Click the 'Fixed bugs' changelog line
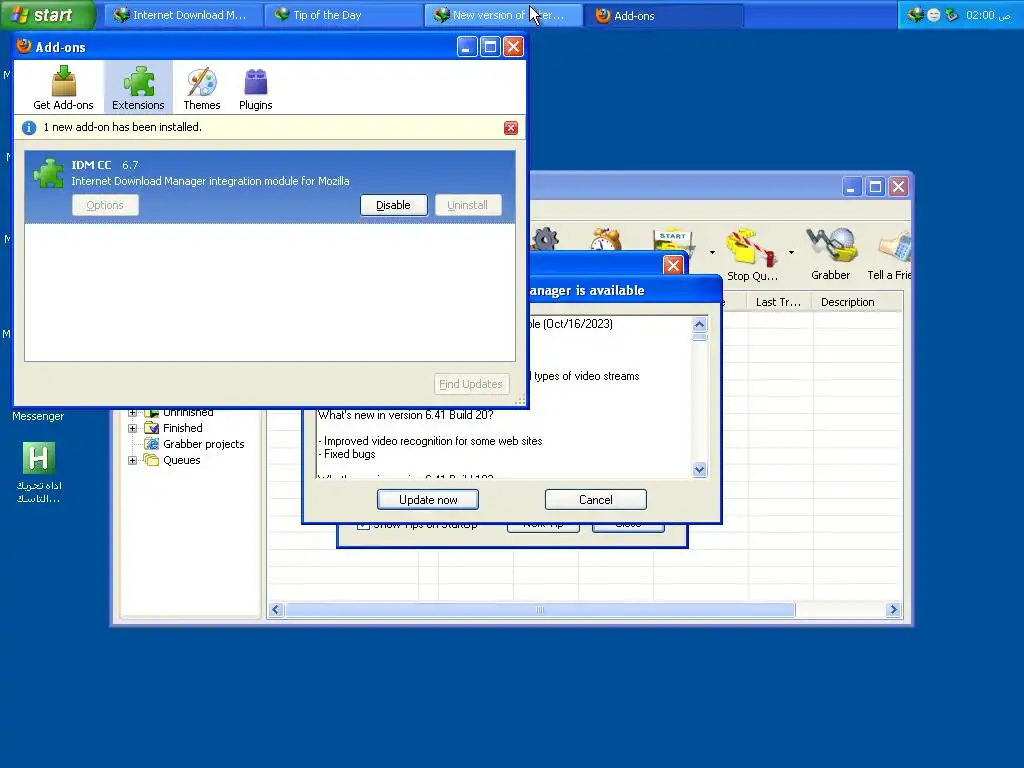The height and width of the screenshot is (768, 1024). coord(347,454)
